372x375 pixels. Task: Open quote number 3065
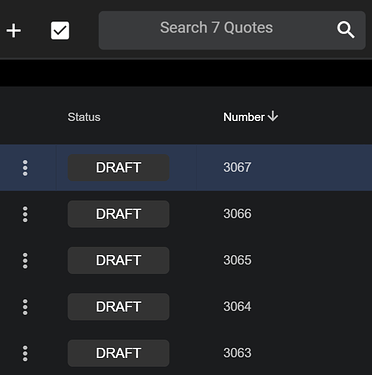pyautogui.click(x=237, y=260)
